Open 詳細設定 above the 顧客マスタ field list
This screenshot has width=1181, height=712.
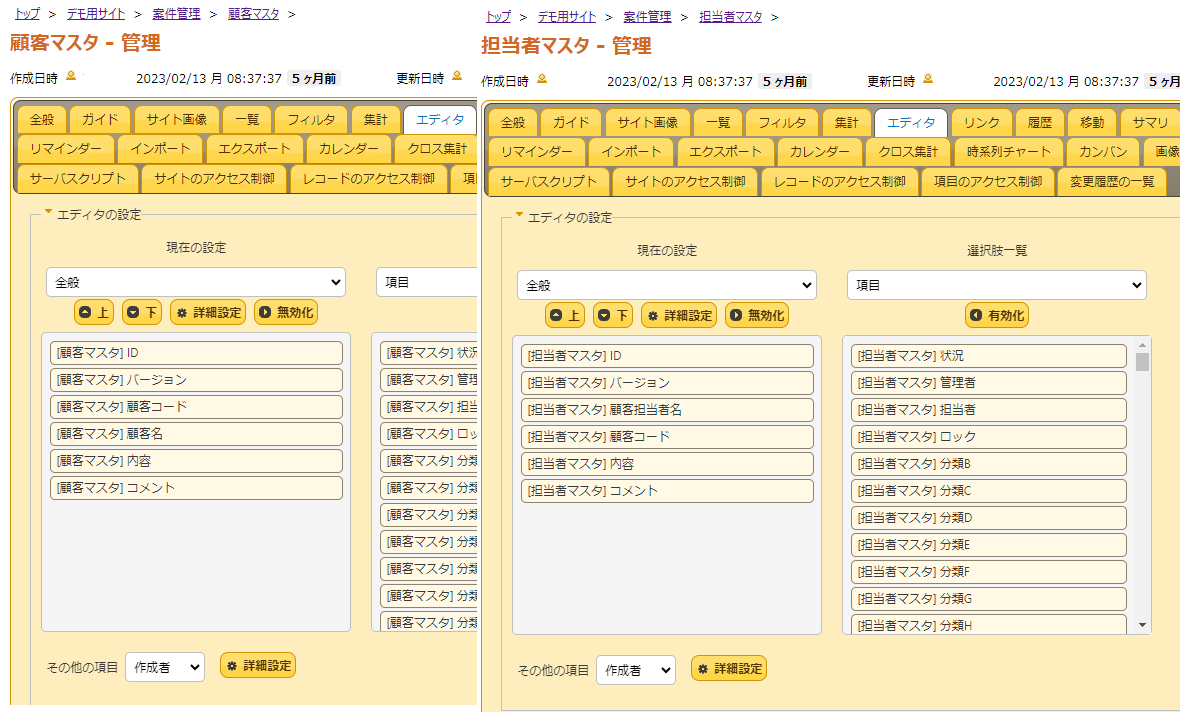(x=208, y=313)
